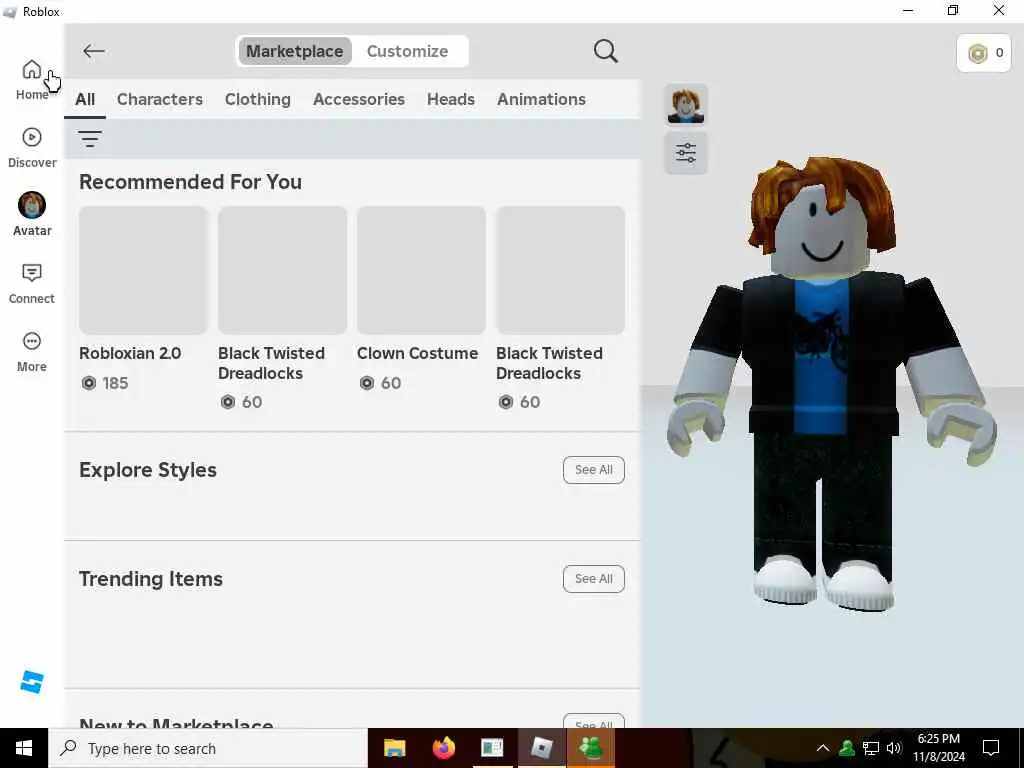Select the Characters tab
This screenshot has width=1024, height=768.
pyautogui.click(x=160, y=99)
